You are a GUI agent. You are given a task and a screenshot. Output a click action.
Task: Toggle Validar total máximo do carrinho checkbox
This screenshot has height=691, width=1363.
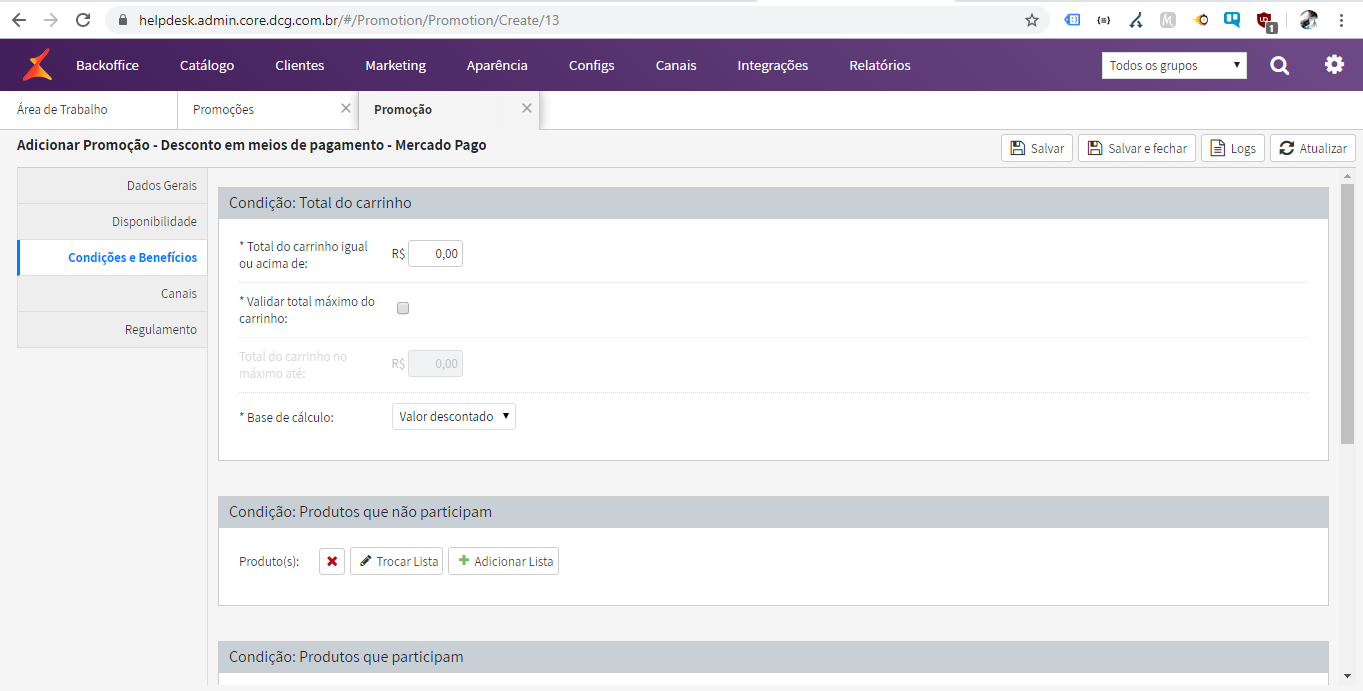[403, 308]
